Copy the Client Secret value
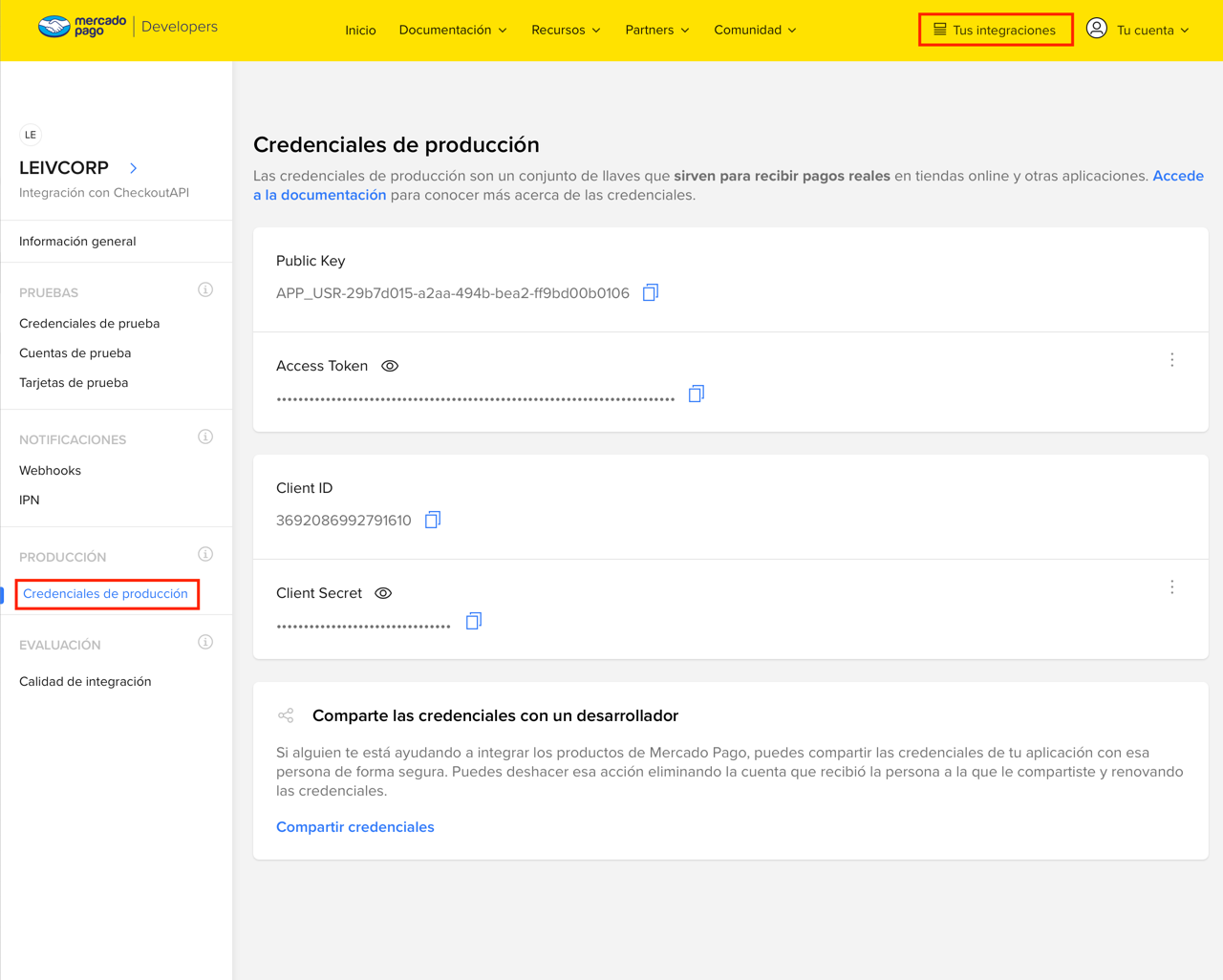 point(474,621)
